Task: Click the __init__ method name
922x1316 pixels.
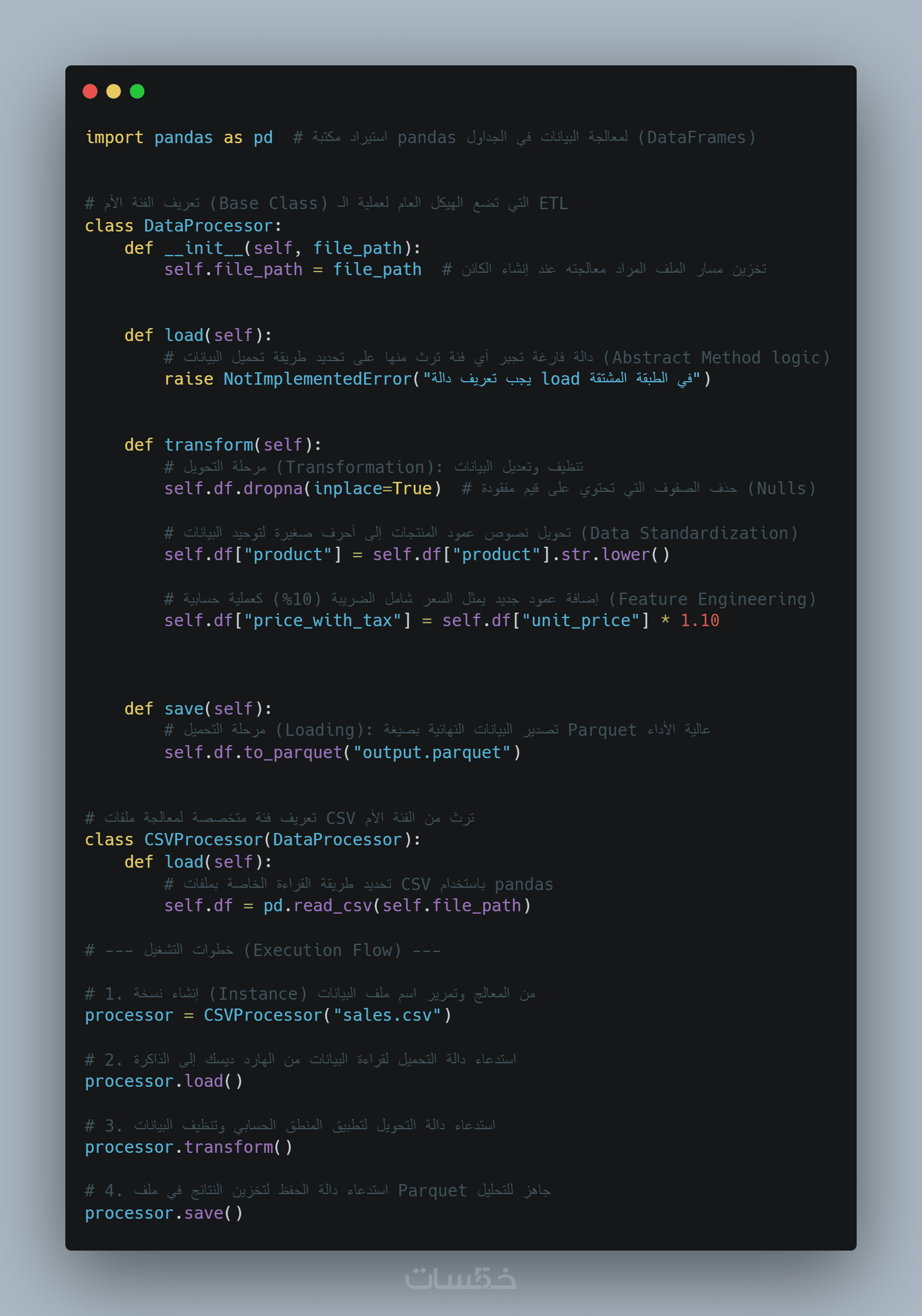Action: coord(204,248)
